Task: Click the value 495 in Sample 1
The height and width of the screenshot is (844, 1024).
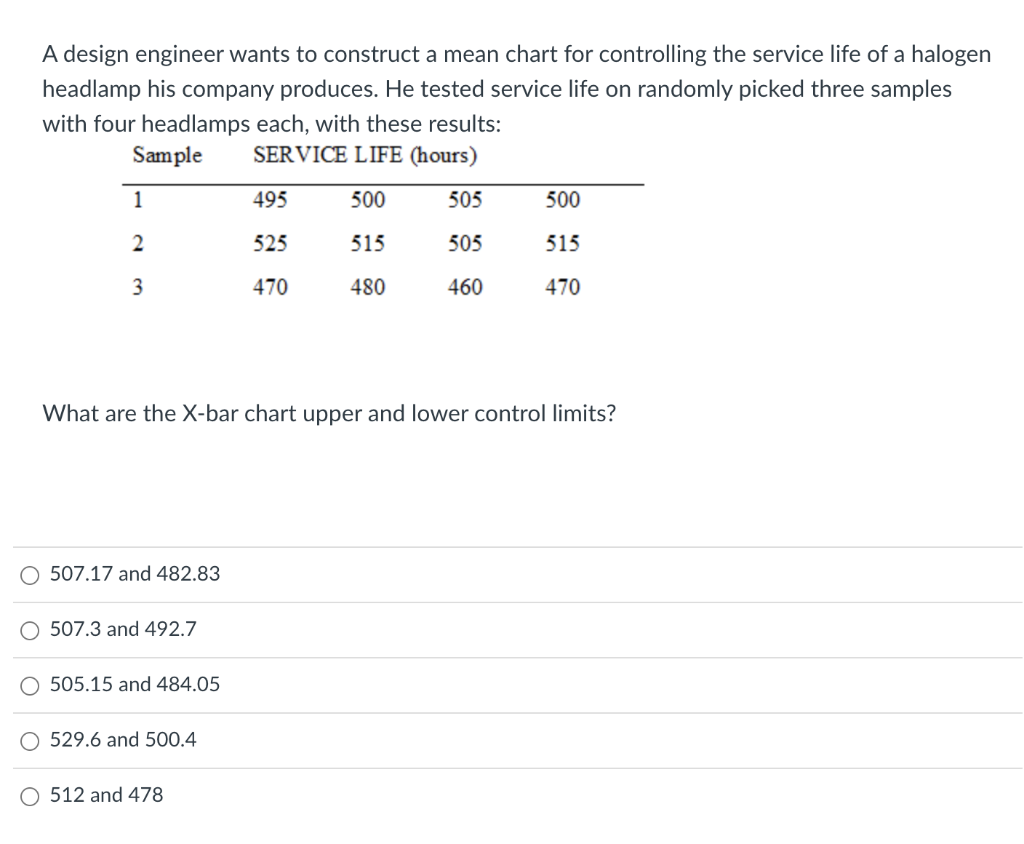Action: click(271, 199)
